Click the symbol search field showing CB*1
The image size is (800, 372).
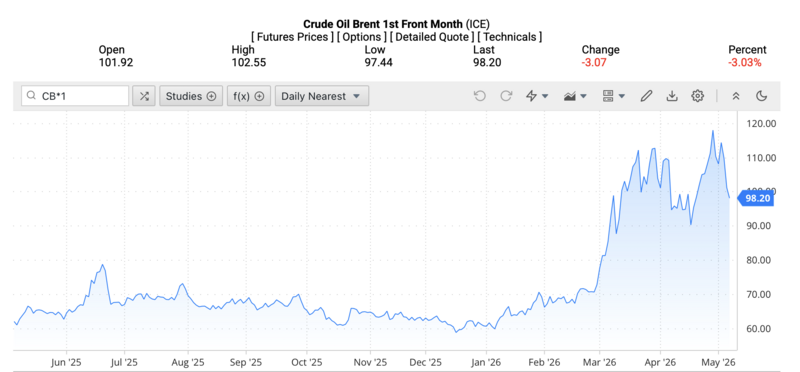coord(75,96)
